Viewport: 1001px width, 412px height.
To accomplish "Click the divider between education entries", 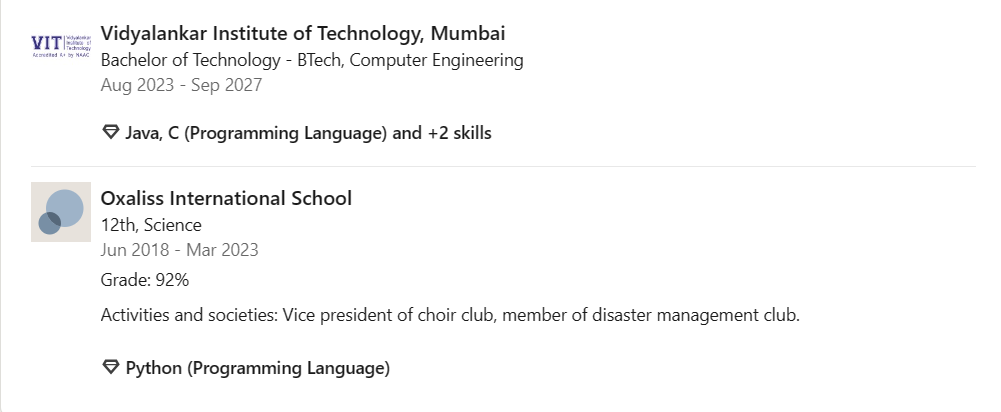I will tap(503, 166).
